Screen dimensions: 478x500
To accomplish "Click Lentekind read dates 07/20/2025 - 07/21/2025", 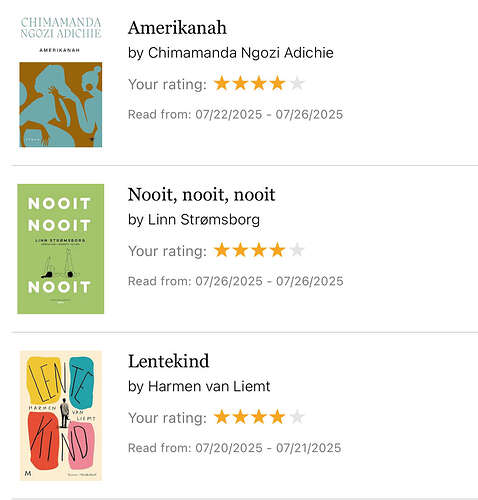I will (268, 448).
